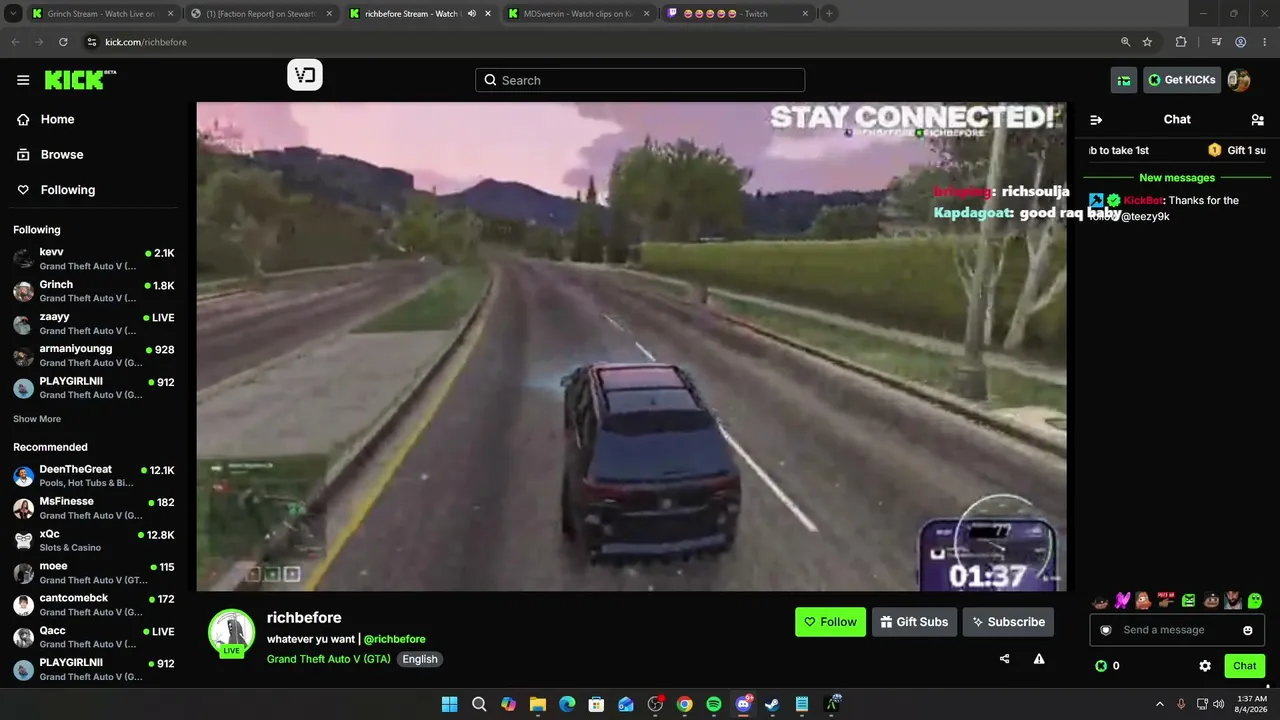Click the Windows Start button

[450, 704]
